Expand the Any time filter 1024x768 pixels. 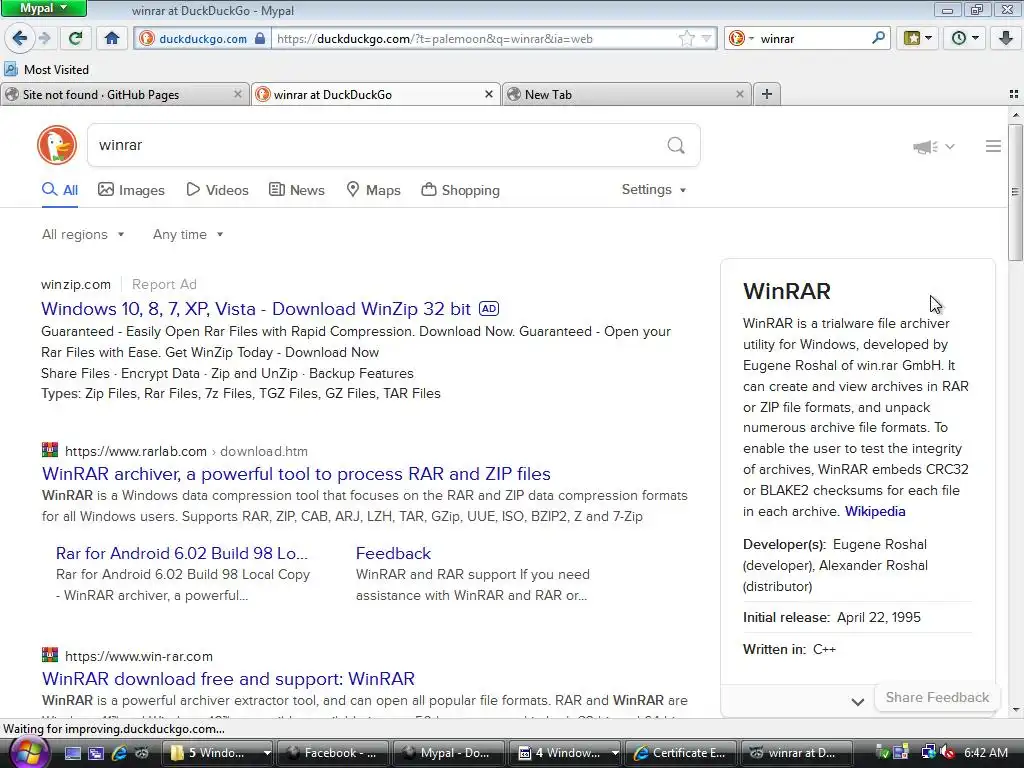tap(188, 234)
